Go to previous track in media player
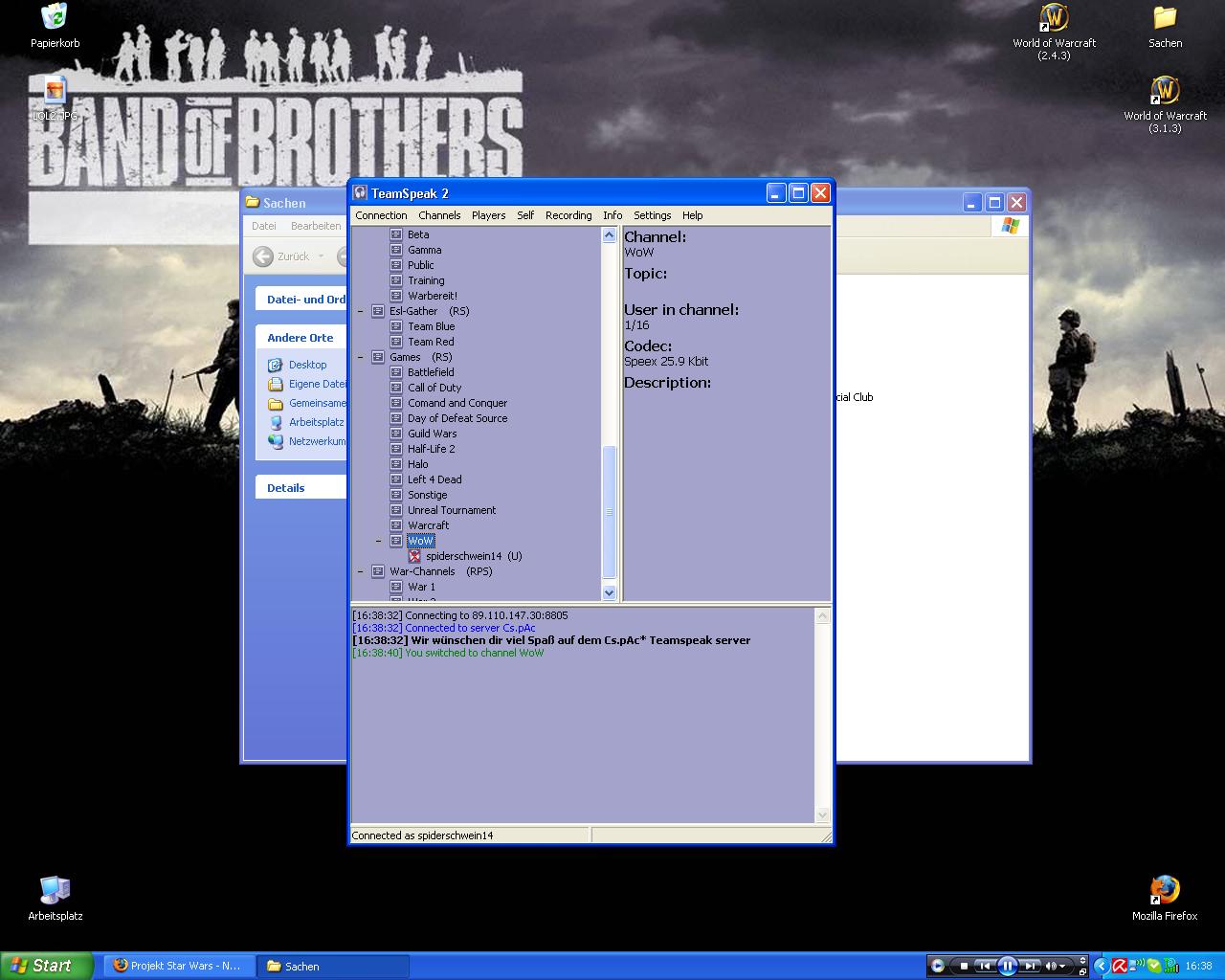Screen dimensions: 1225x980 click(984, 966)
